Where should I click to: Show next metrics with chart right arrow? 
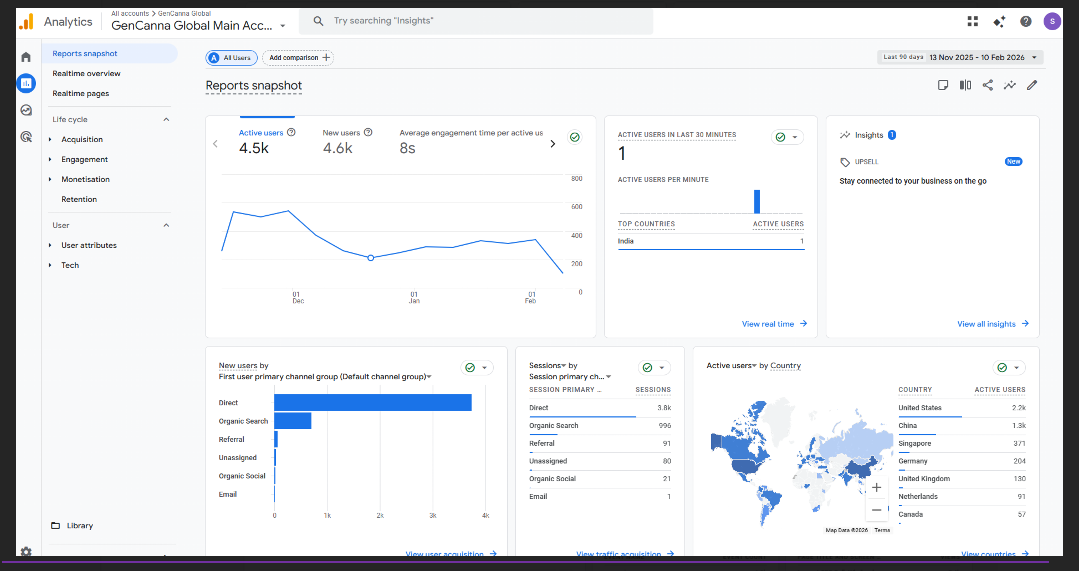tap(552, 144)
